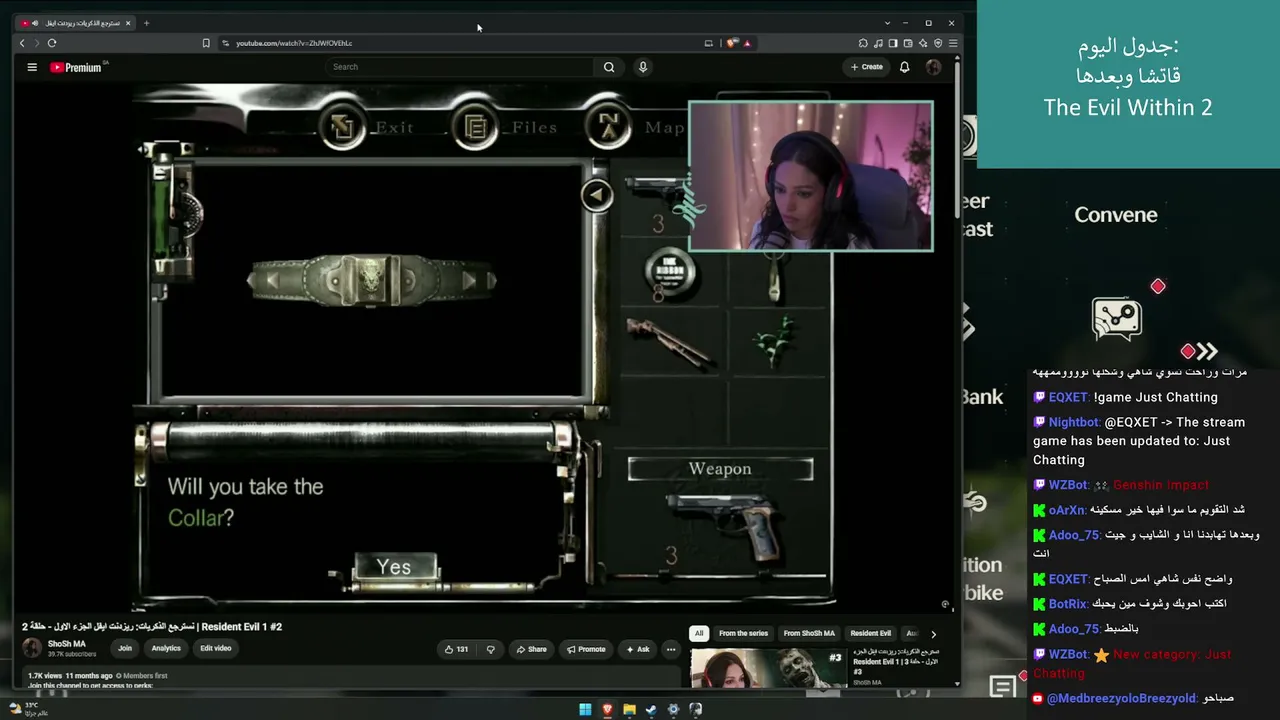This screenshot has height=720, width=1280.
Task: Select the From the series chip
Action: point(743,633)
